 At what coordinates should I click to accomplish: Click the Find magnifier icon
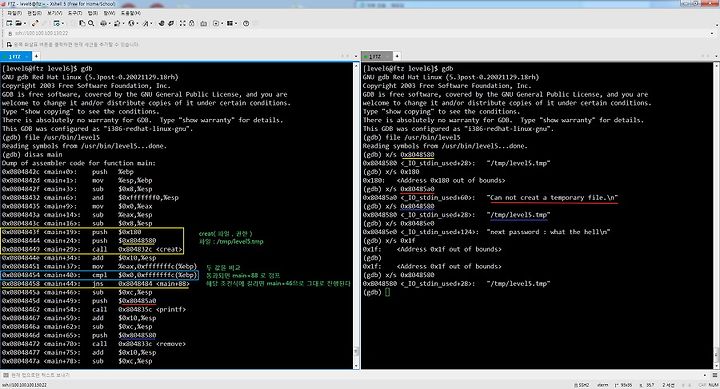(x=91, y=23)
